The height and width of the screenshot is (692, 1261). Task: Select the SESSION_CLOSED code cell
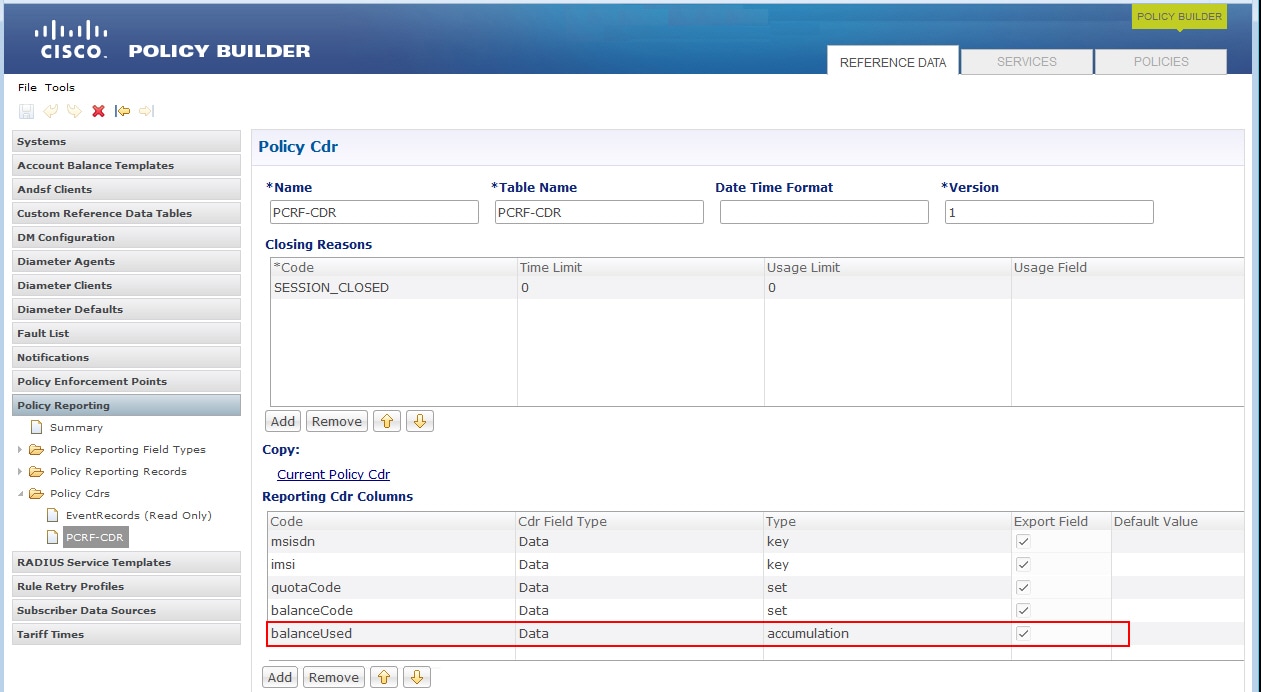click(393, 288)
